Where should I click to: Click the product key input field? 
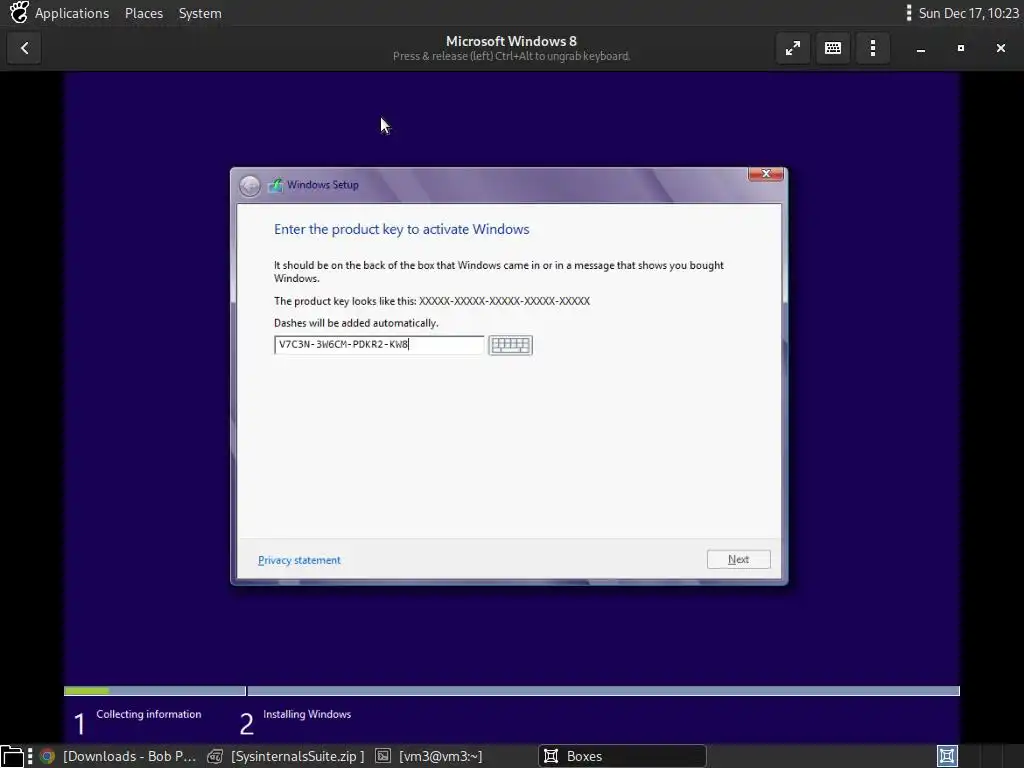[379, 345]
